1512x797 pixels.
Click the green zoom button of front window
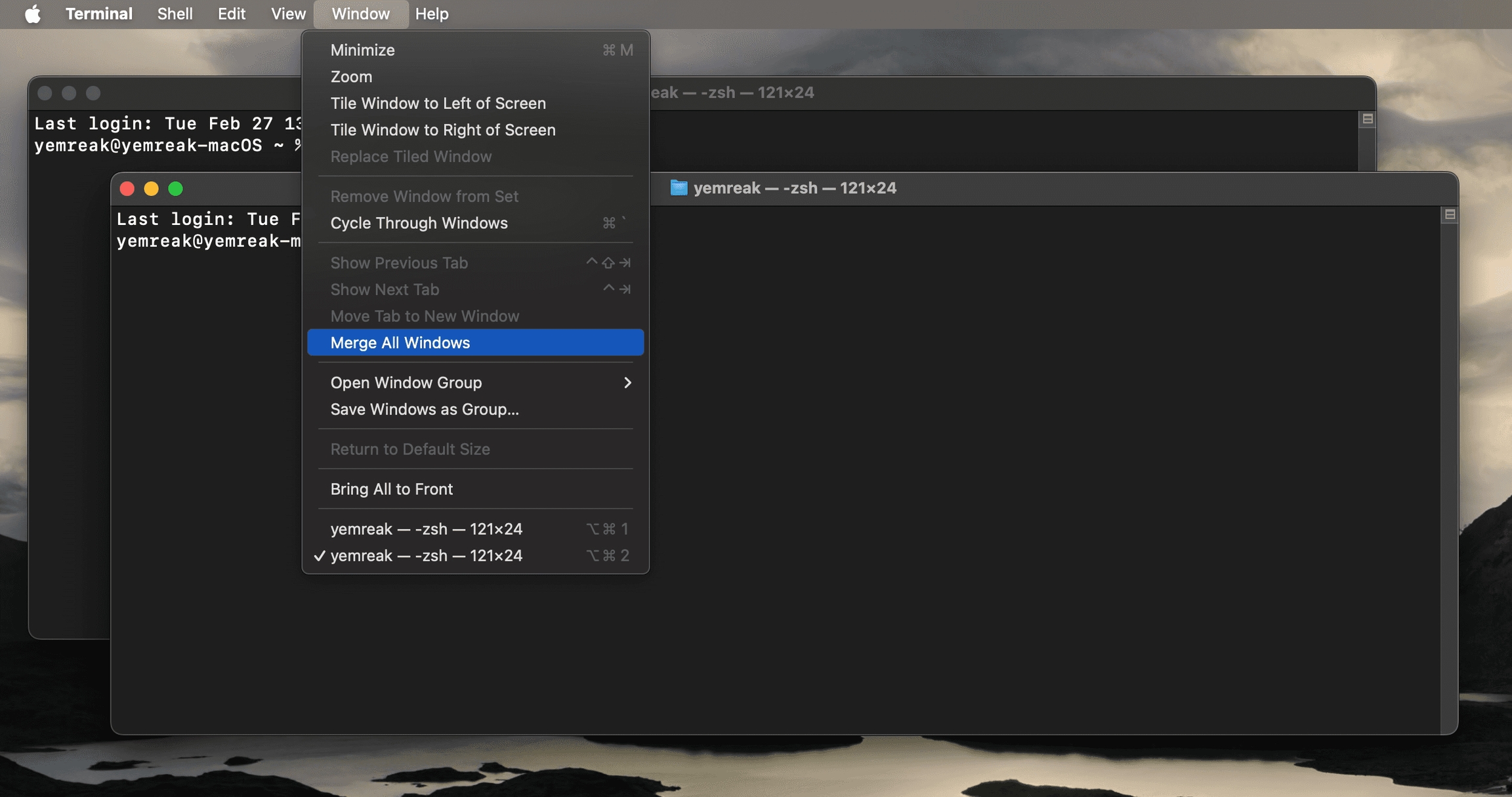point(175,189)
